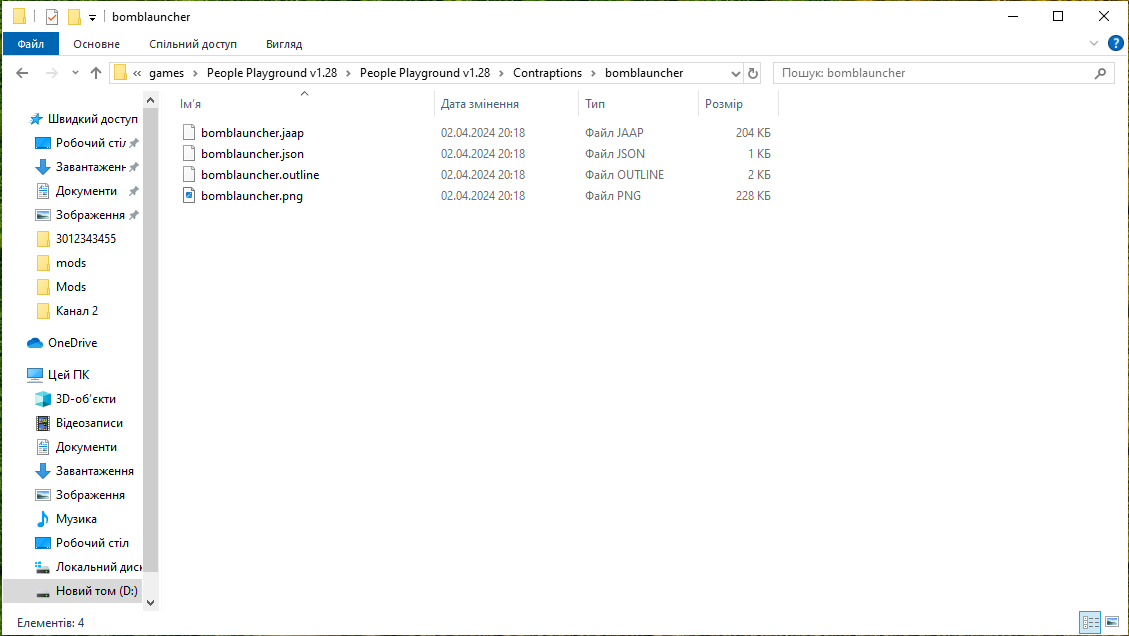
Task: Select the bomblauncher.outline file icon
Action: pos(189,174)
